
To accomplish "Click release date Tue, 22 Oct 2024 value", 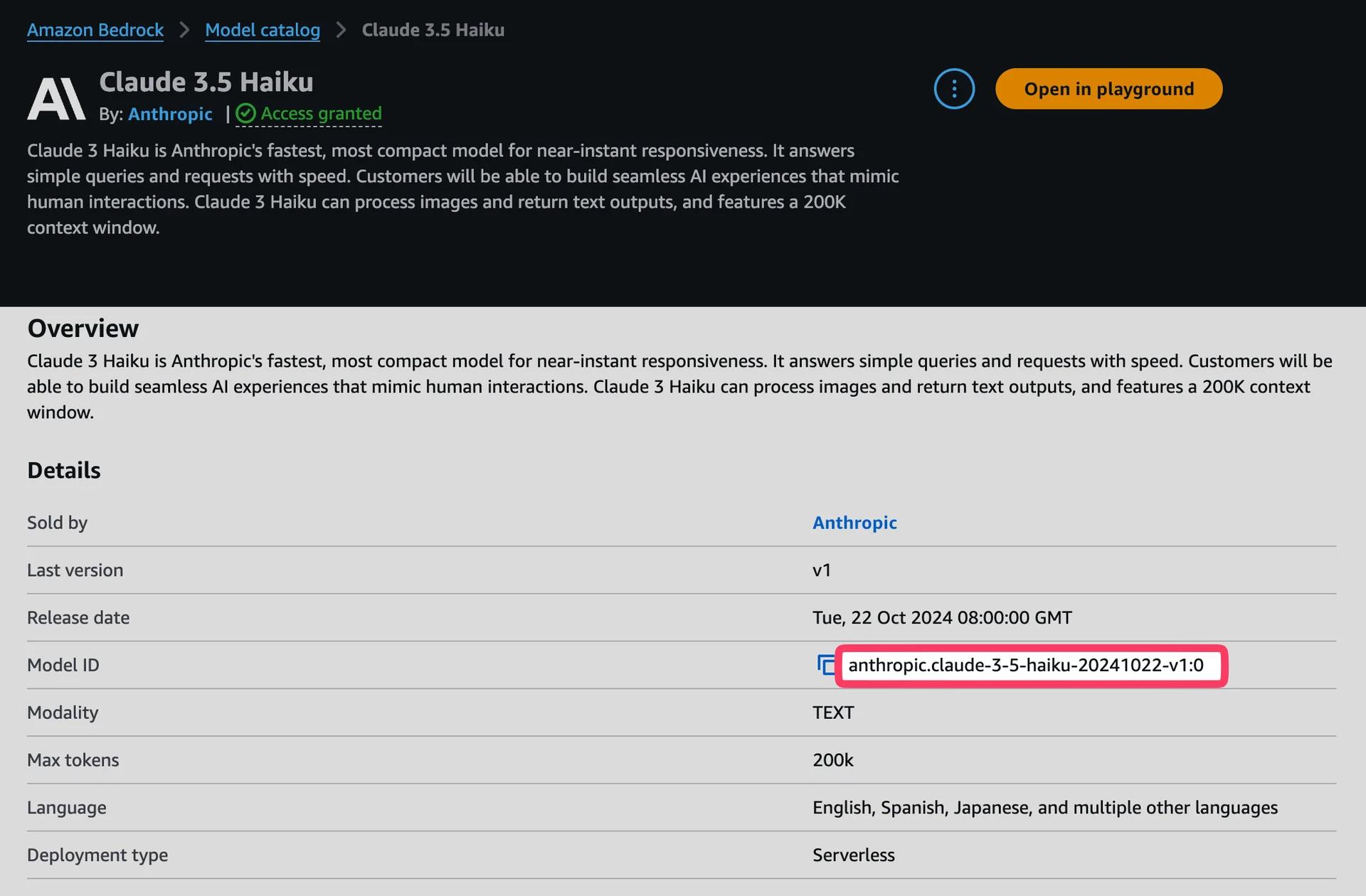I will [x=942, y=618].
